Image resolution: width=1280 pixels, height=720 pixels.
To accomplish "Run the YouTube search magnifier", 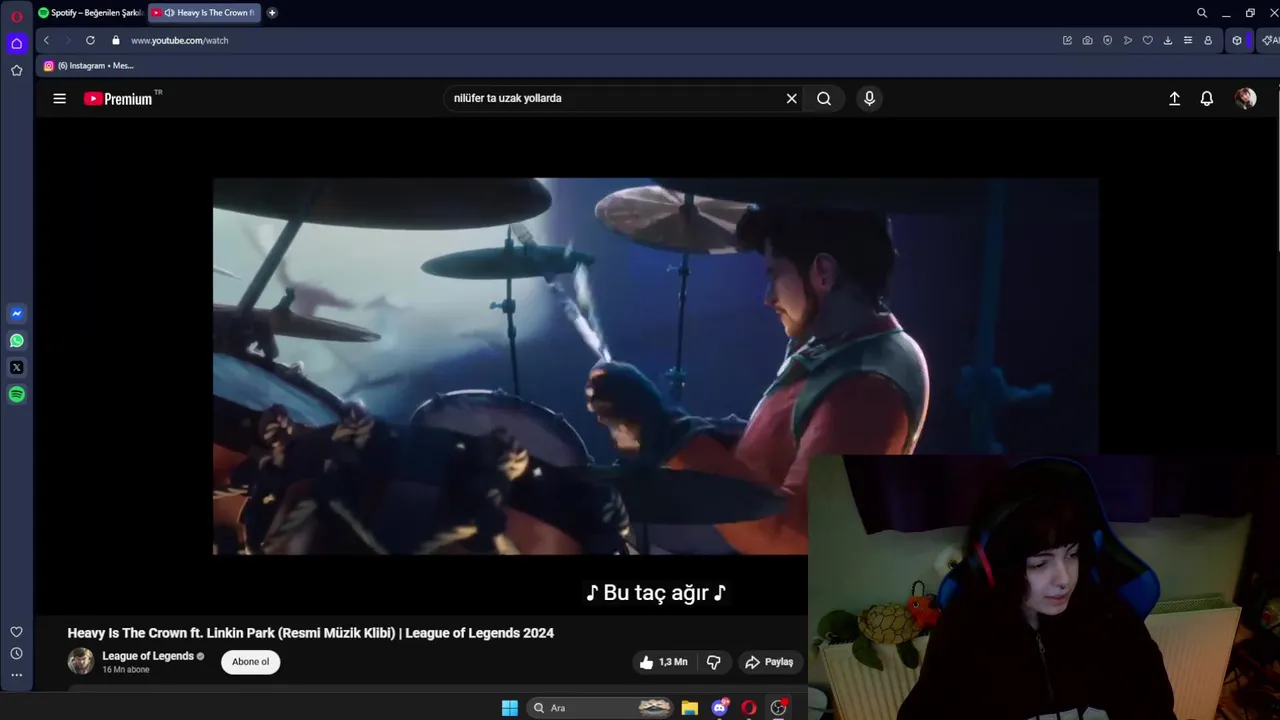I will click(x=824, y=98).
